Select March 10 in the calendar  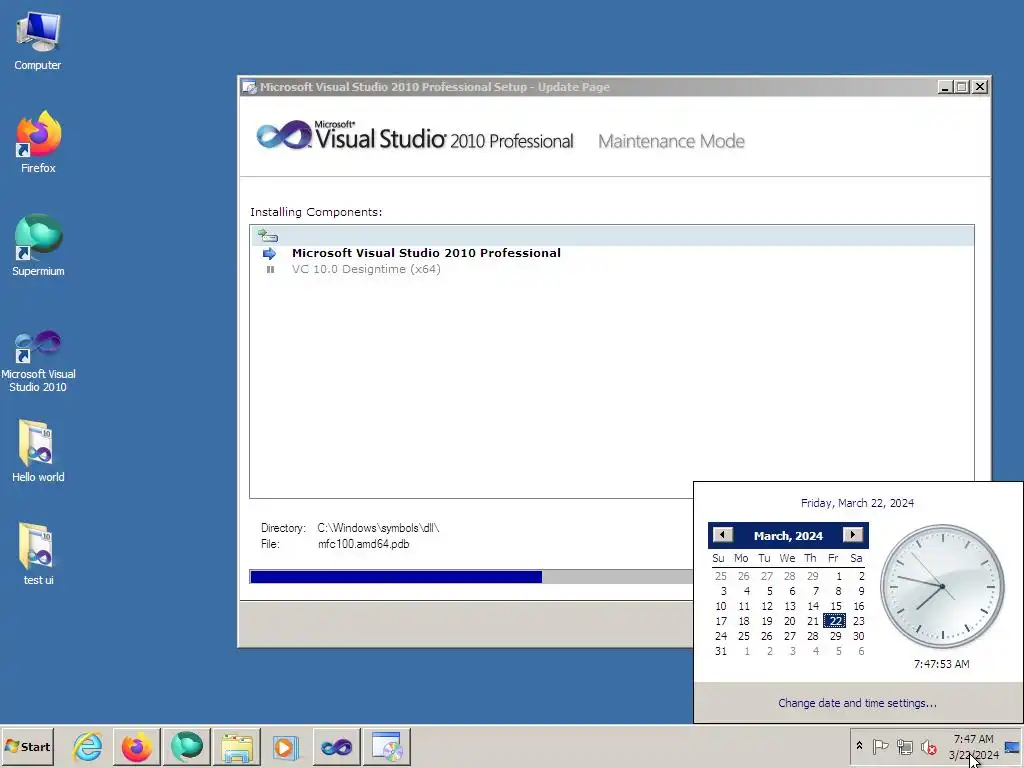(720, 606)
